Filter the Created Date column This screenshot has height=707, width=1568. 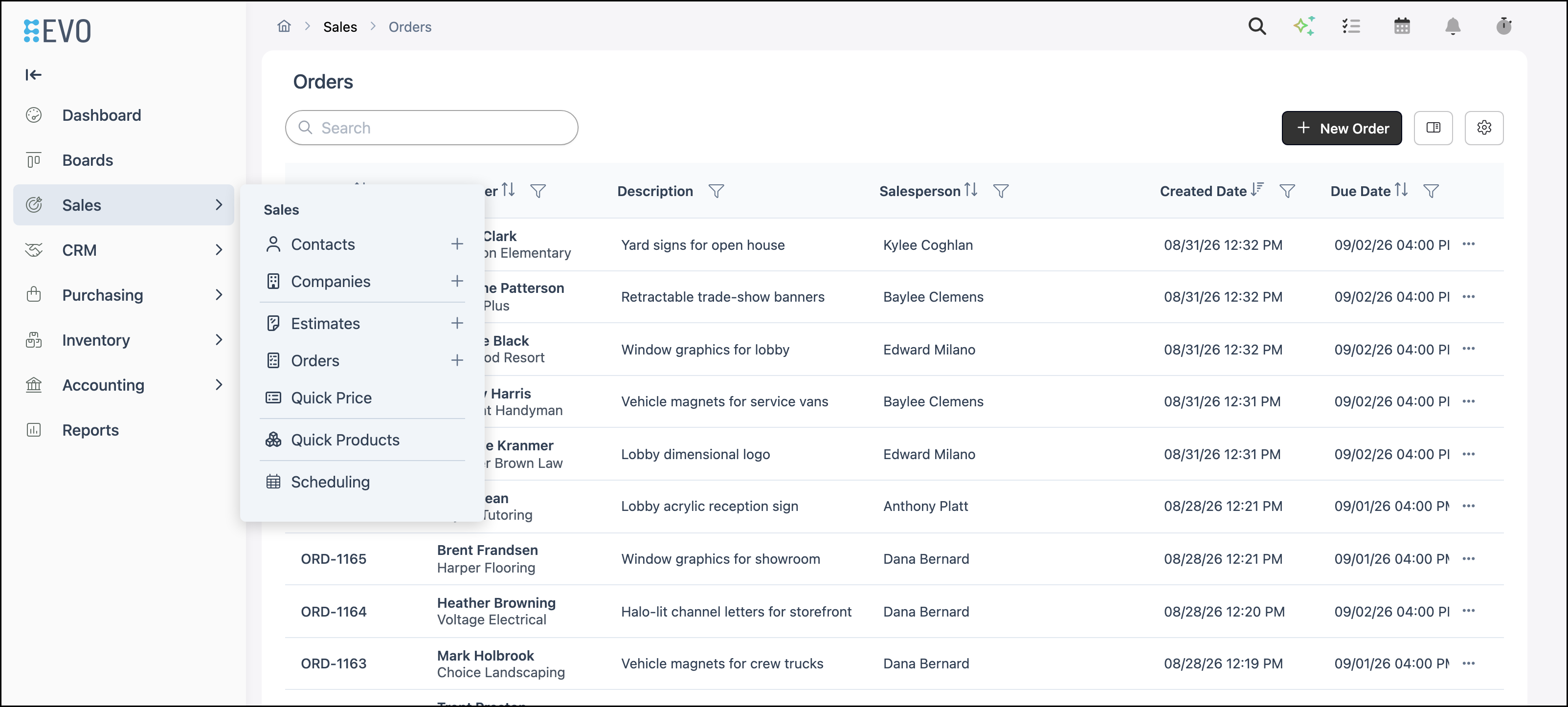pyautogui.click(x=1287, y=191)
